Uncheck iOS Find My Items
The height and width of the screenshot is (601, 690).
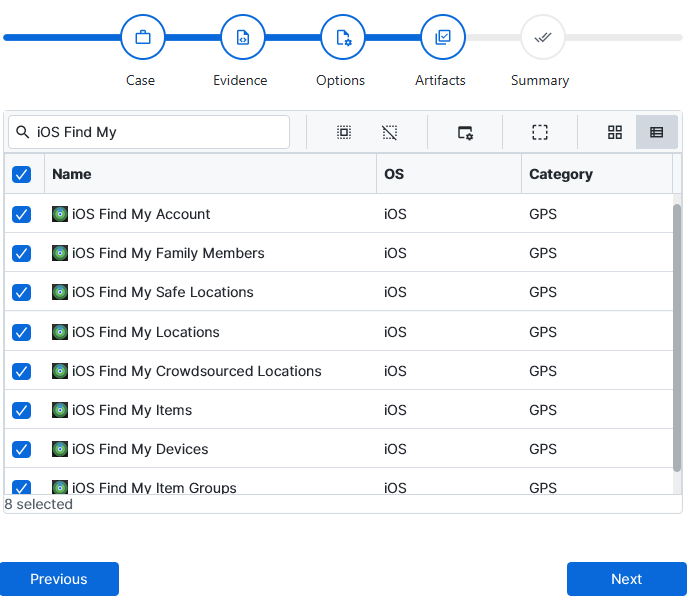(22, 410)
